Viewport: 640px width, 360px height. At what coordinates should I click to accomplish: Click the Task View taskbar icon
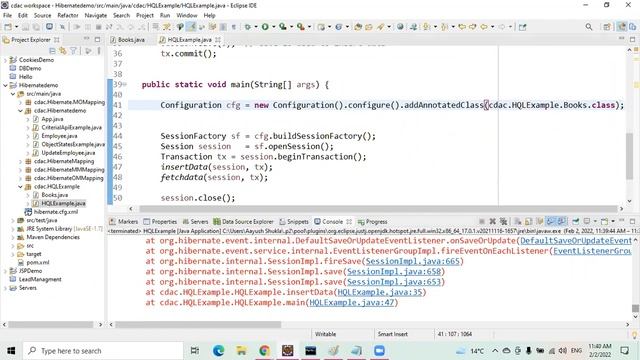[x=195, y=351]
